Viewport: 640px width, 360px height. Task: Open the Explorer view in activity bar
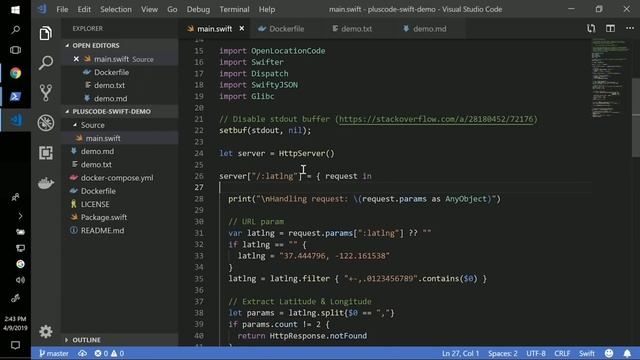[x=46, y=33]
